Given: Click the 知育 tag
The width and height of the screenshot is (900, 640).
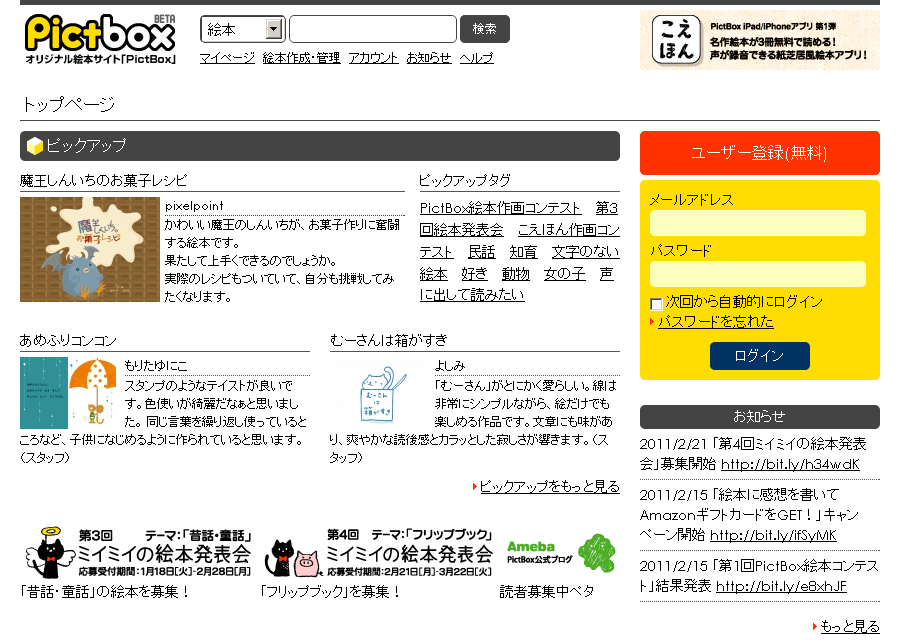Looking at the screenshot, I should (x=523, y=251).
